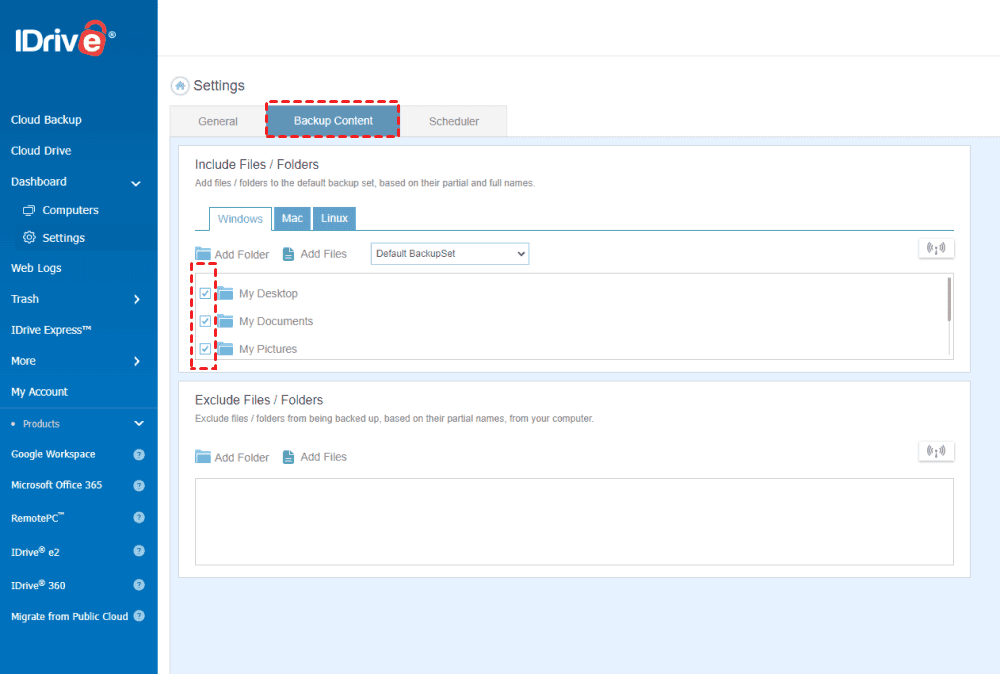Open the Default BackupSet dropdown

[x=450, y=254]
